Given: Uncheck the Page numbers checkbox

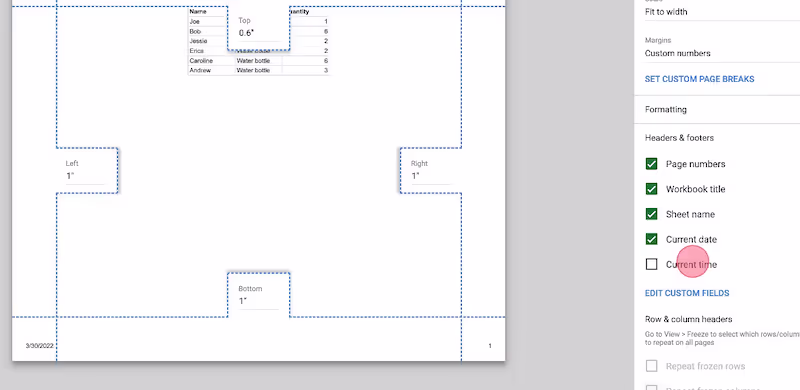Looking at the screenshot, I should (x=651, y=164).
